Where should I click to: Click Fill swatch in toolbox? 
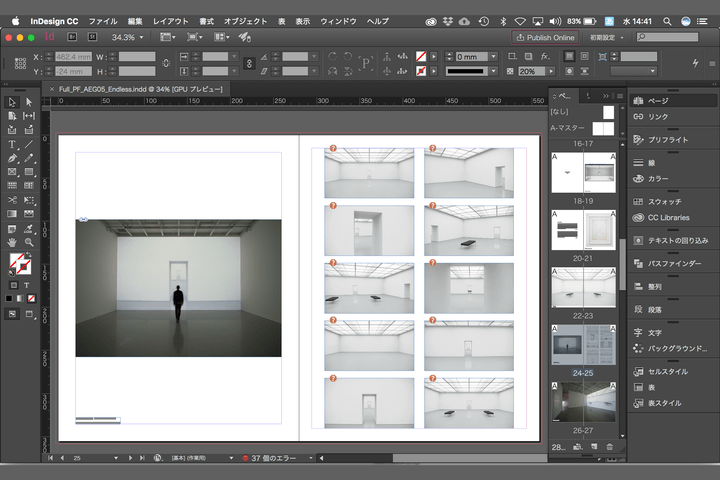click(x=16, y=260)
